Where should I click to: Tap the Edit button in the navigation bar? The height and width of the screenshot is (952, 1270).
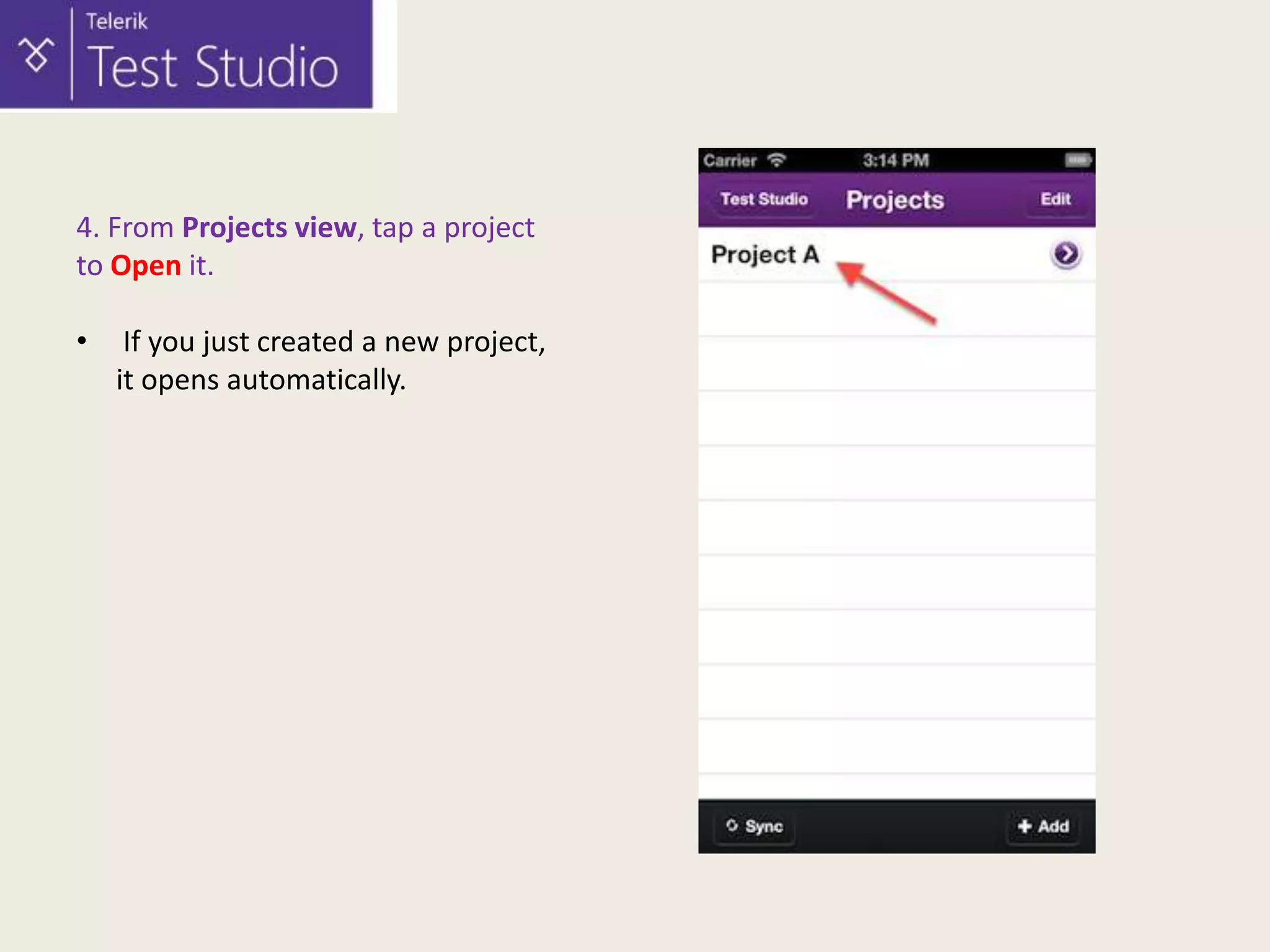[1055, 200]
